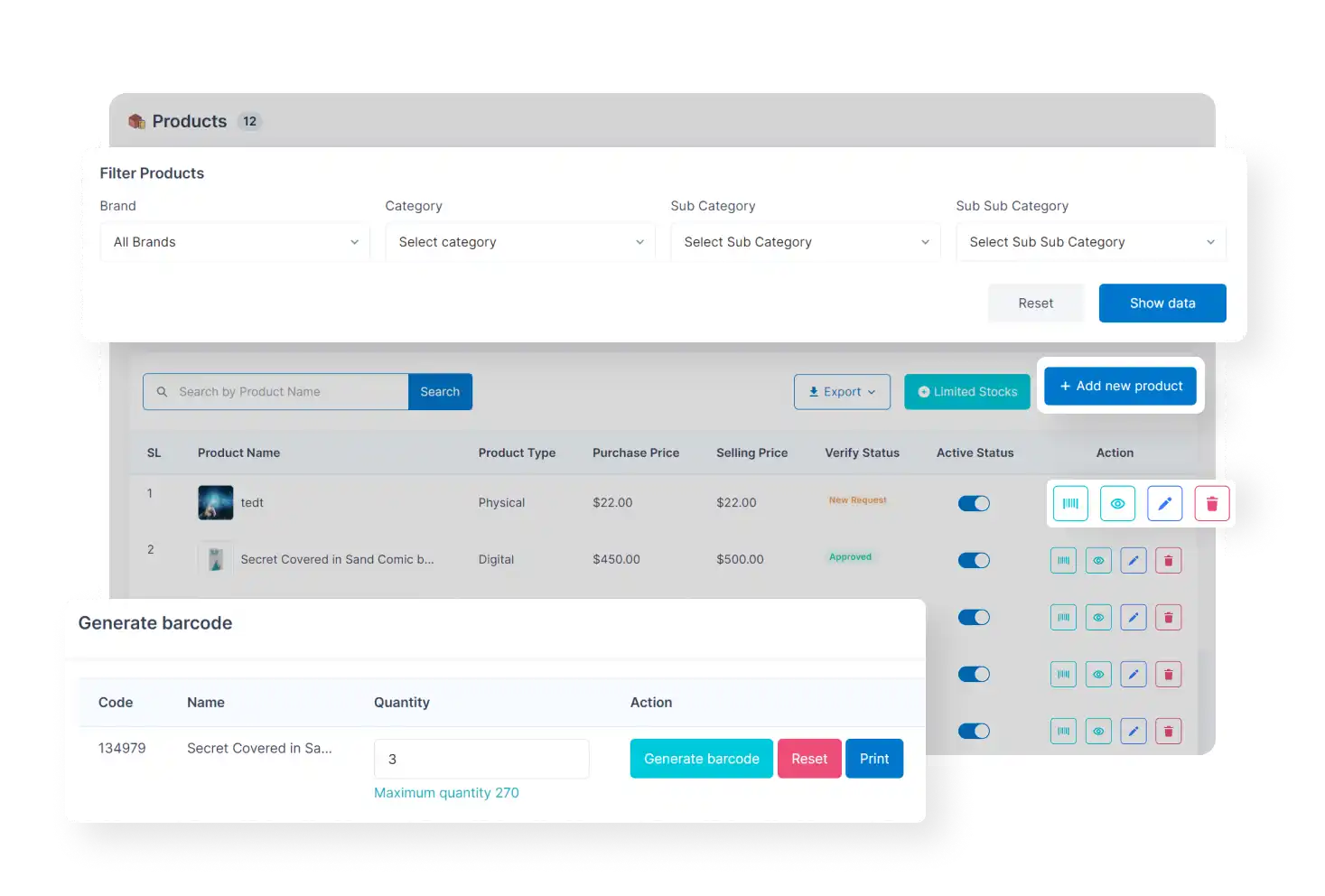Click the Show data button
1325x896 pixels.
point(1162,303)
